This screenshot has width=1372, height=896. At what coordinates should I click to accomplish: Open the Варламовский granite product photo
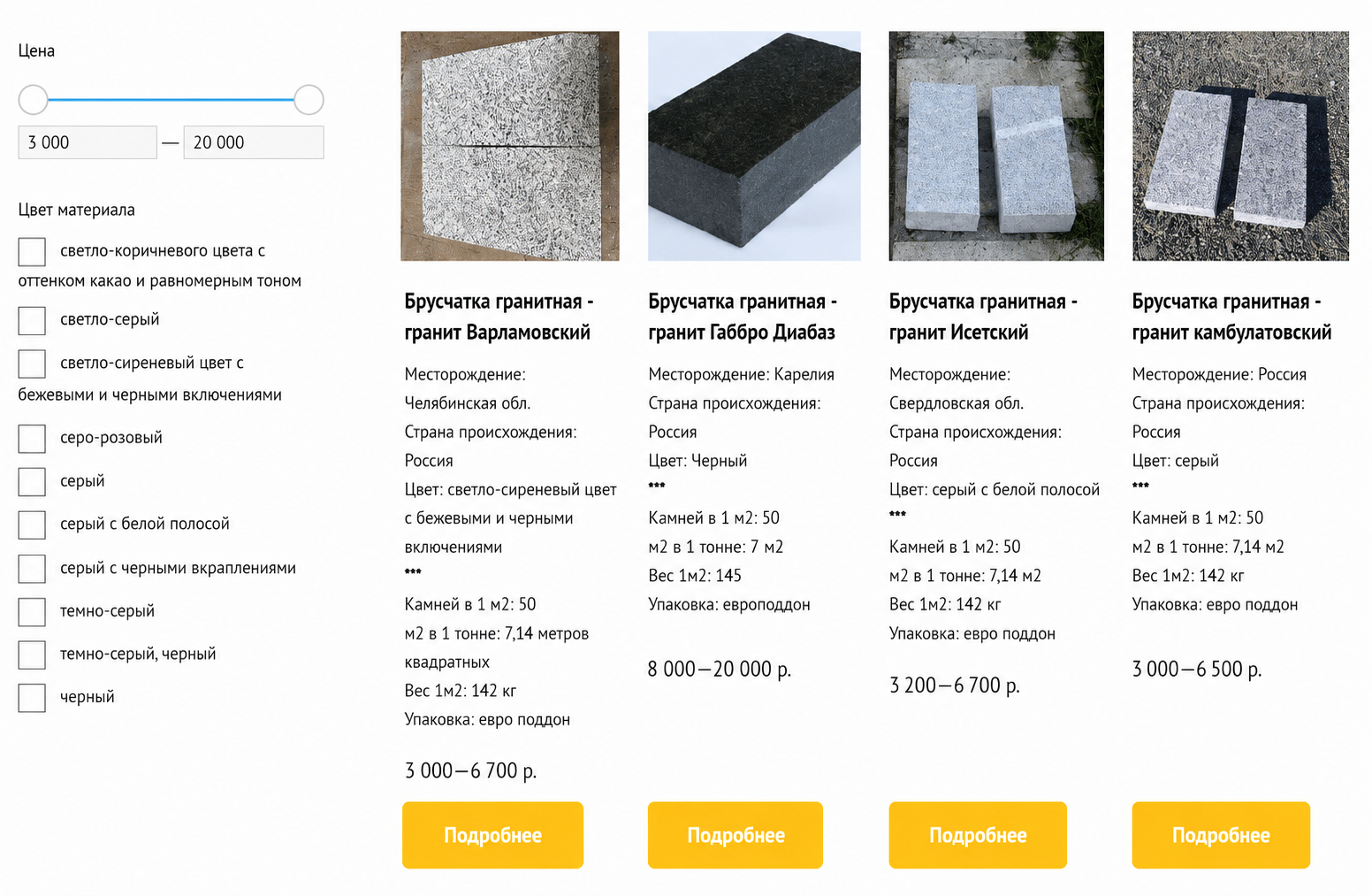click(510, 146)
